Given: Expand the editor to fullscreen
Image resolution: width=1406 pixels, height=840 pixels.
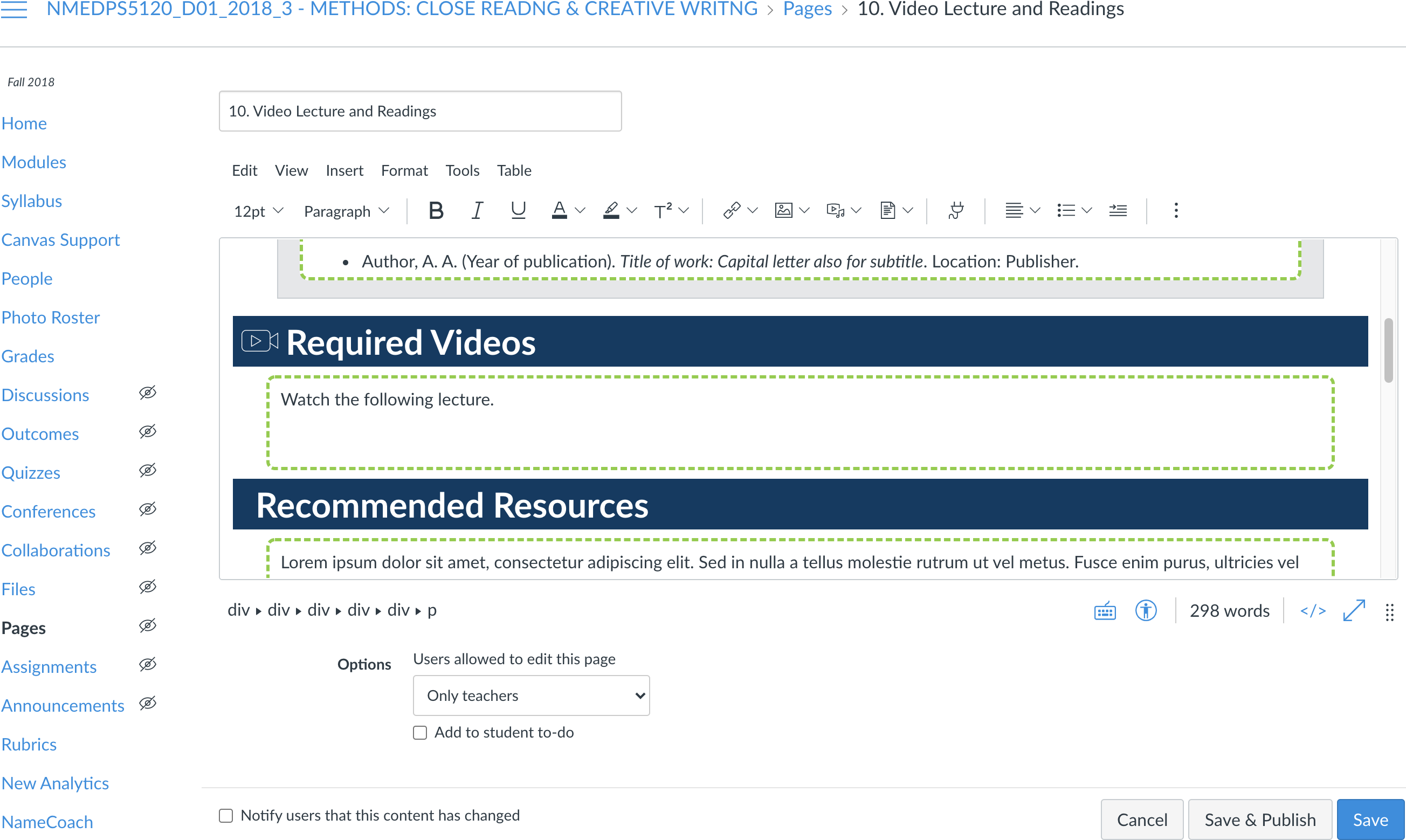Looking at the screenshot, I should tap(1354, 611).
